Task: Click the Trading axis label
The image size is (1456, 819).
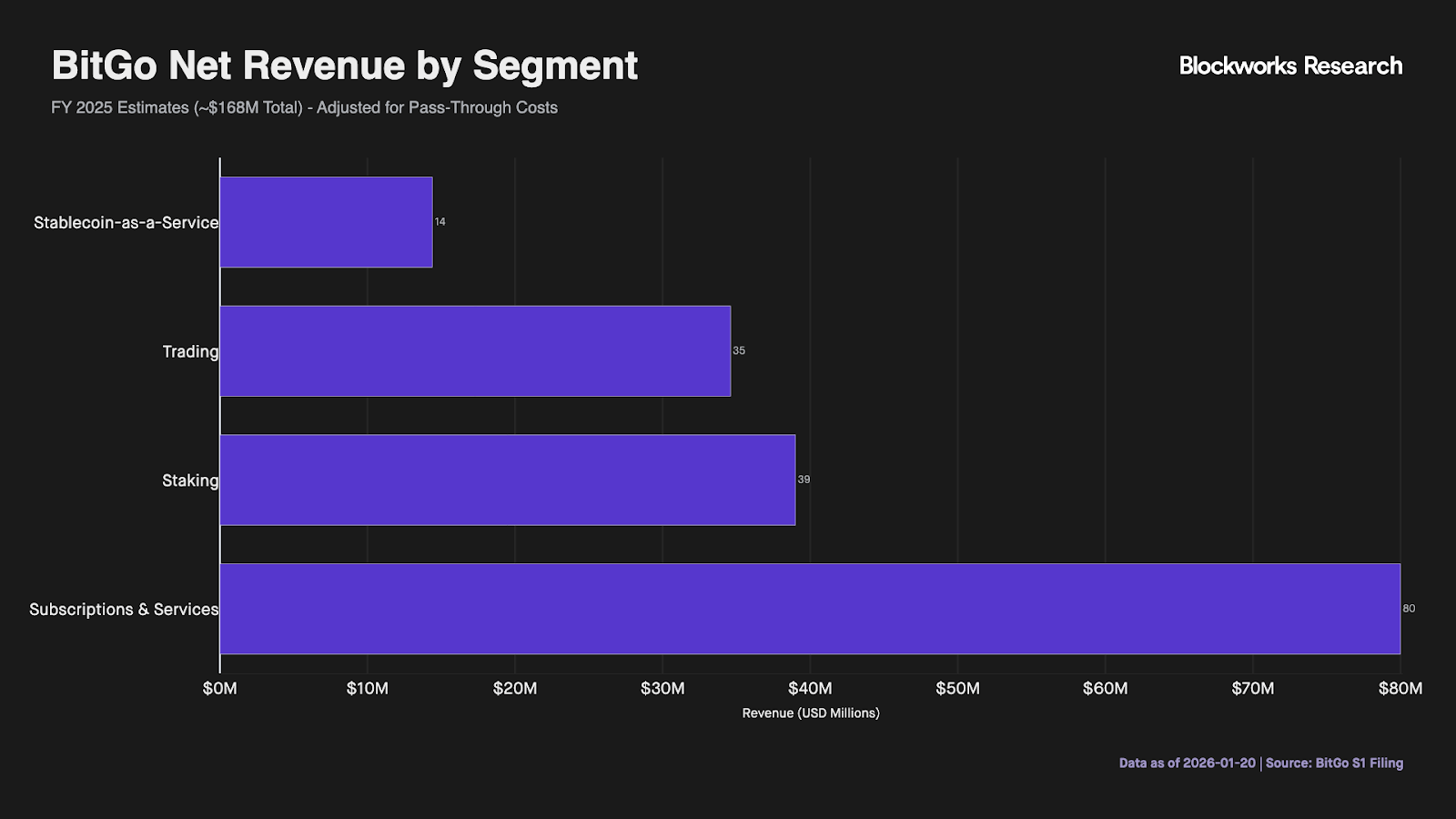Action: point(191,351)
